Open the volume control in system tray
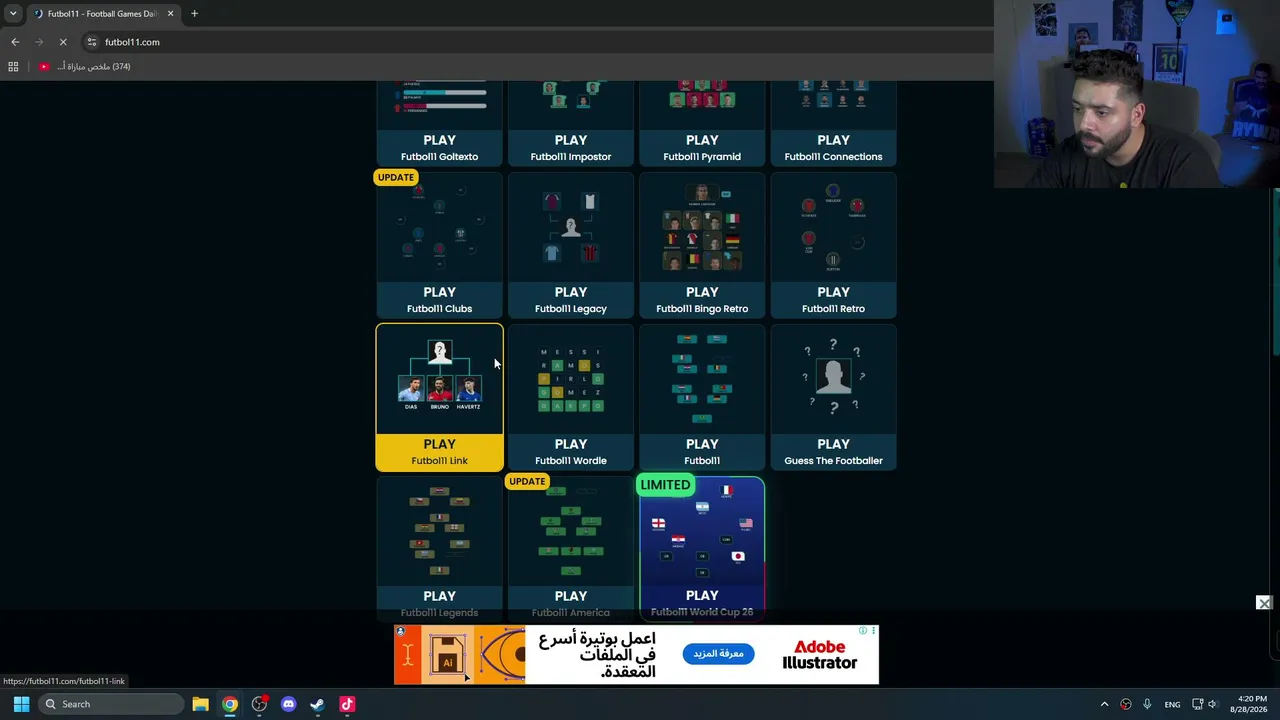The width and height of the screenshot is (1280, 720). (1213, 704)
